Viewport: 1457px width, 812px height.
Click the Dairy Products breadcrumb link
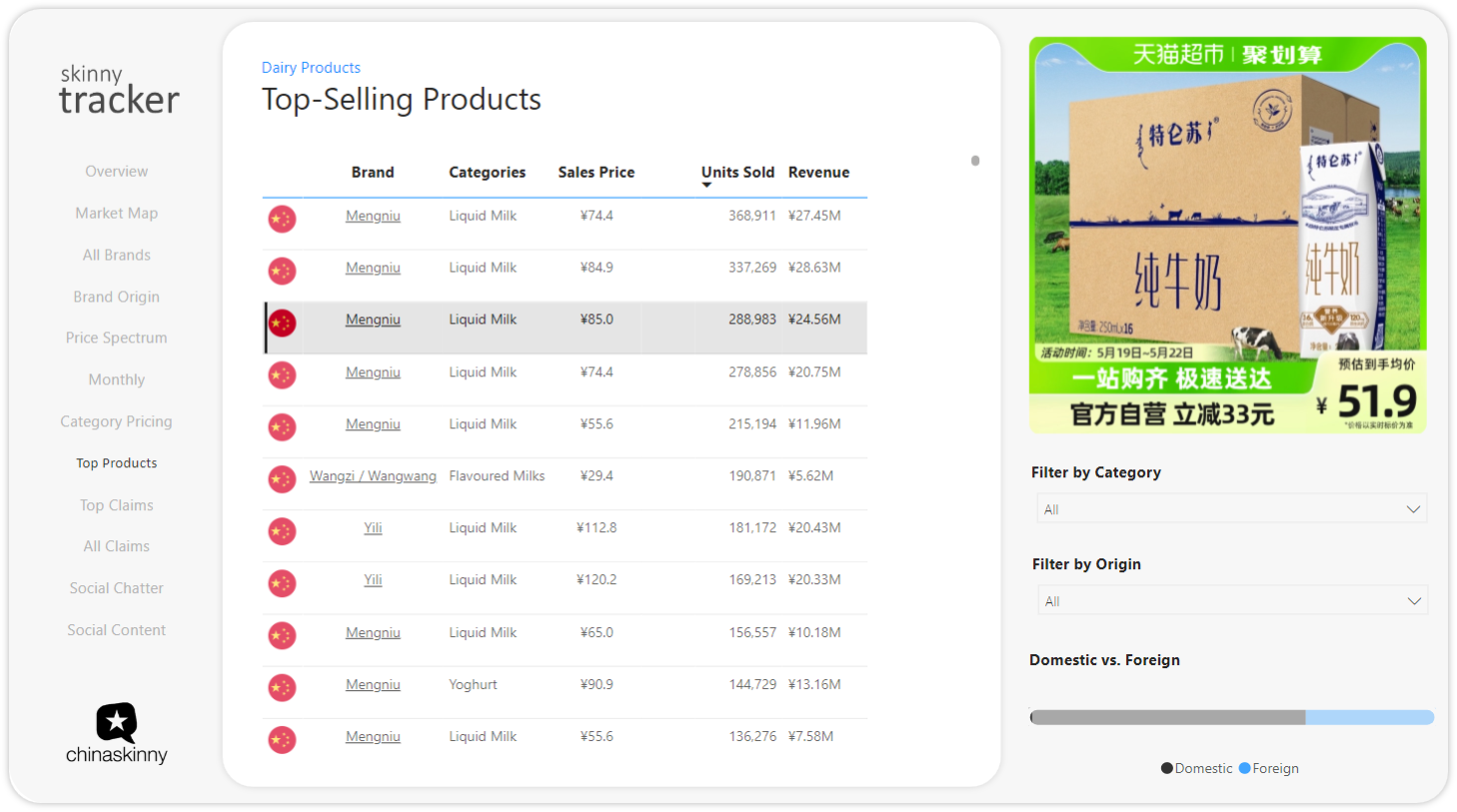(x=311, y=67)
